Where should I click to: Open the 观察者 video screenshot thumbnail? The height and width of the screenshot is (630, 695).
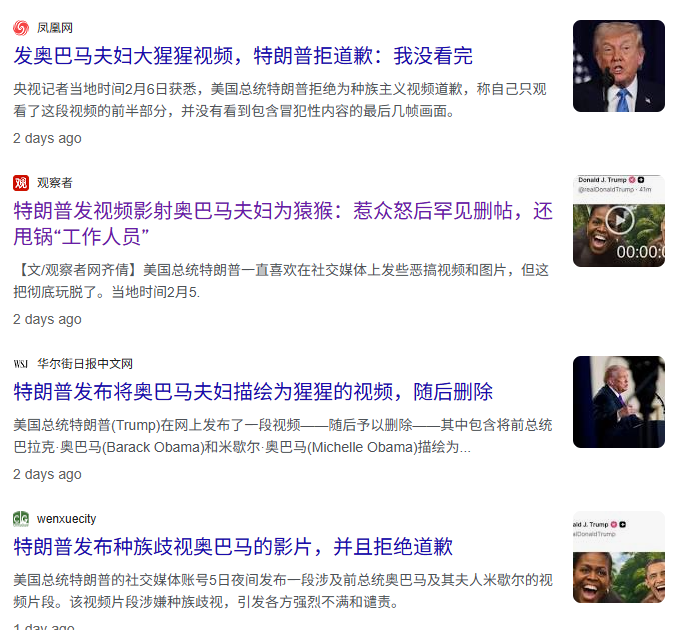pos(619,221)
